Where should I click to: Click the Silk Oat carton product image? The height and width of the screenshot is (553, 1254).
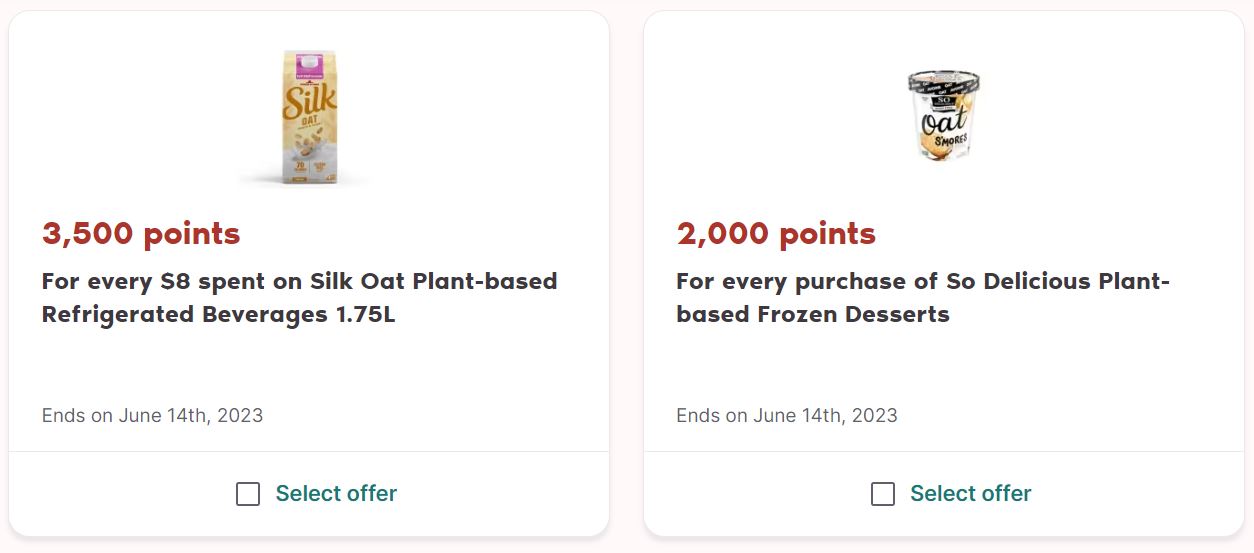308,118
